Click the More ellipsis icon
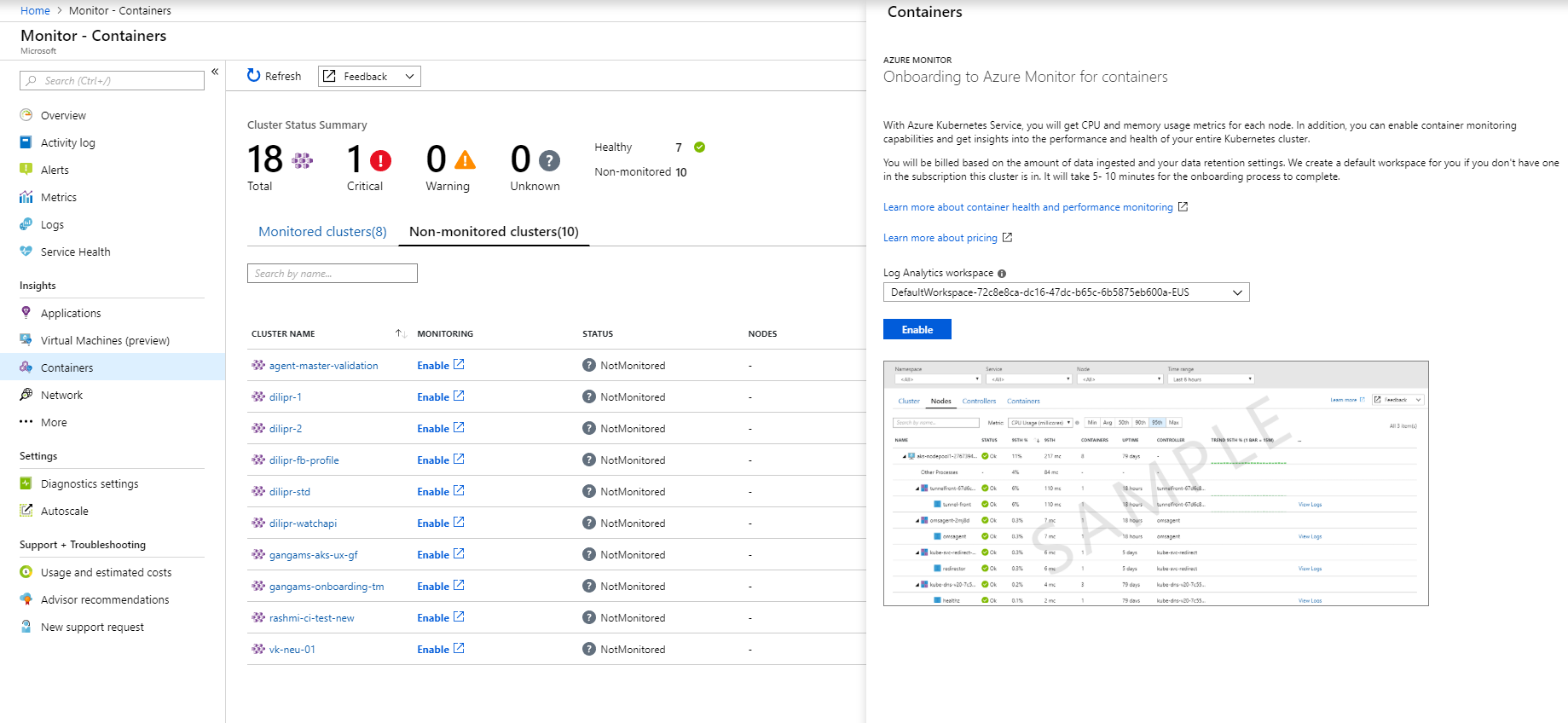Screen dimensions: 1568x723 pyautogui.click(x=26, y=422)
